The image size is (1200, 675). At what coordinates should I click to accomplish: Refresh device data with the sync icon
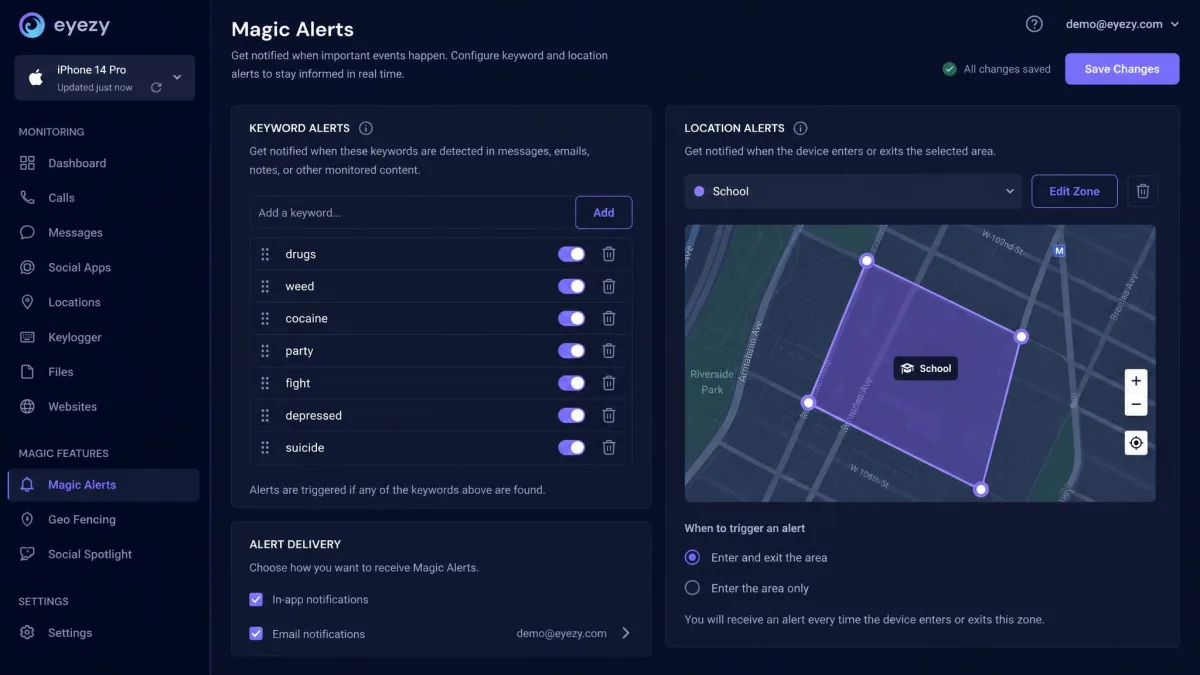(156, 88)
